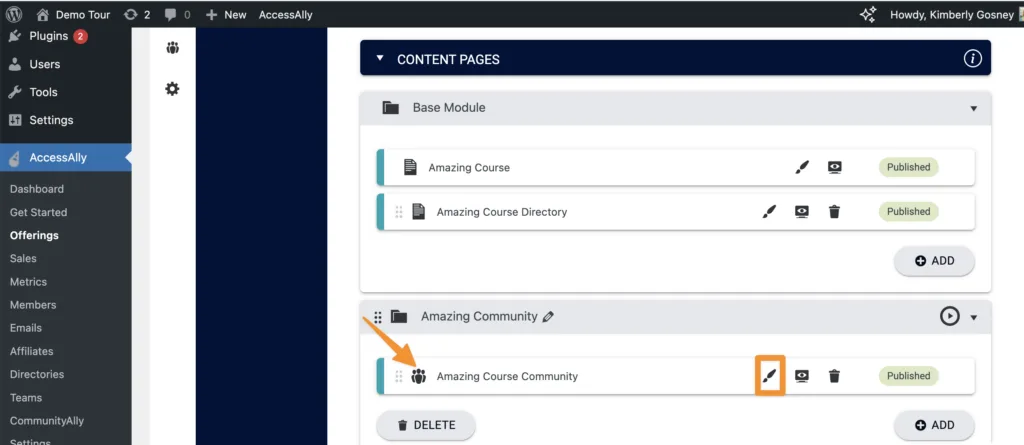Image resolution: width=1024 pixels, height=445 pixels.
Task: Open the New content menu
Action: click(226, 14)
